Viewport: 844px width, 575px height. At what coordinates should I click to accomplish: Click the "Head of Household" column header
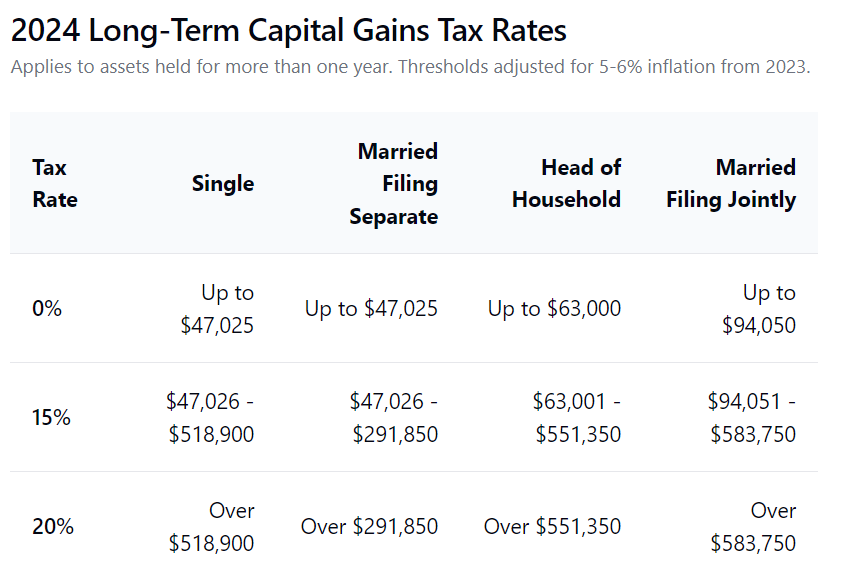point(566,183)
